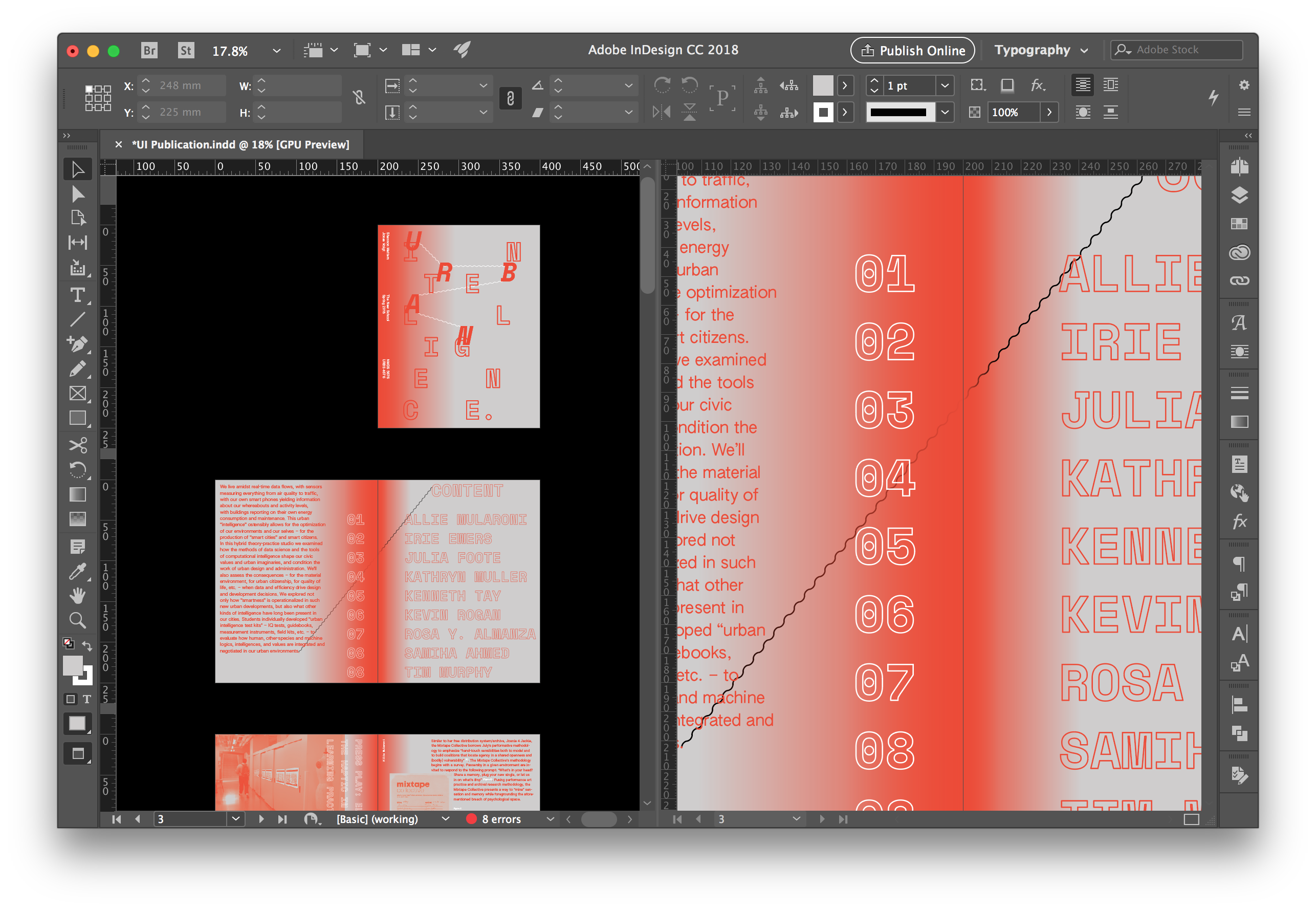Toggle split layout view button
Screen dimensions: 1316x910
point(1191,819)
